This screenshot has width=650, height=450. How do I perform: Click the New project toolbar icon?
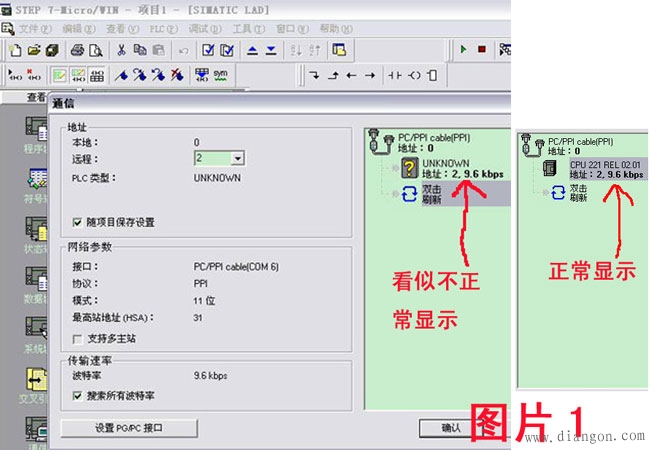(x=16, y=49)
